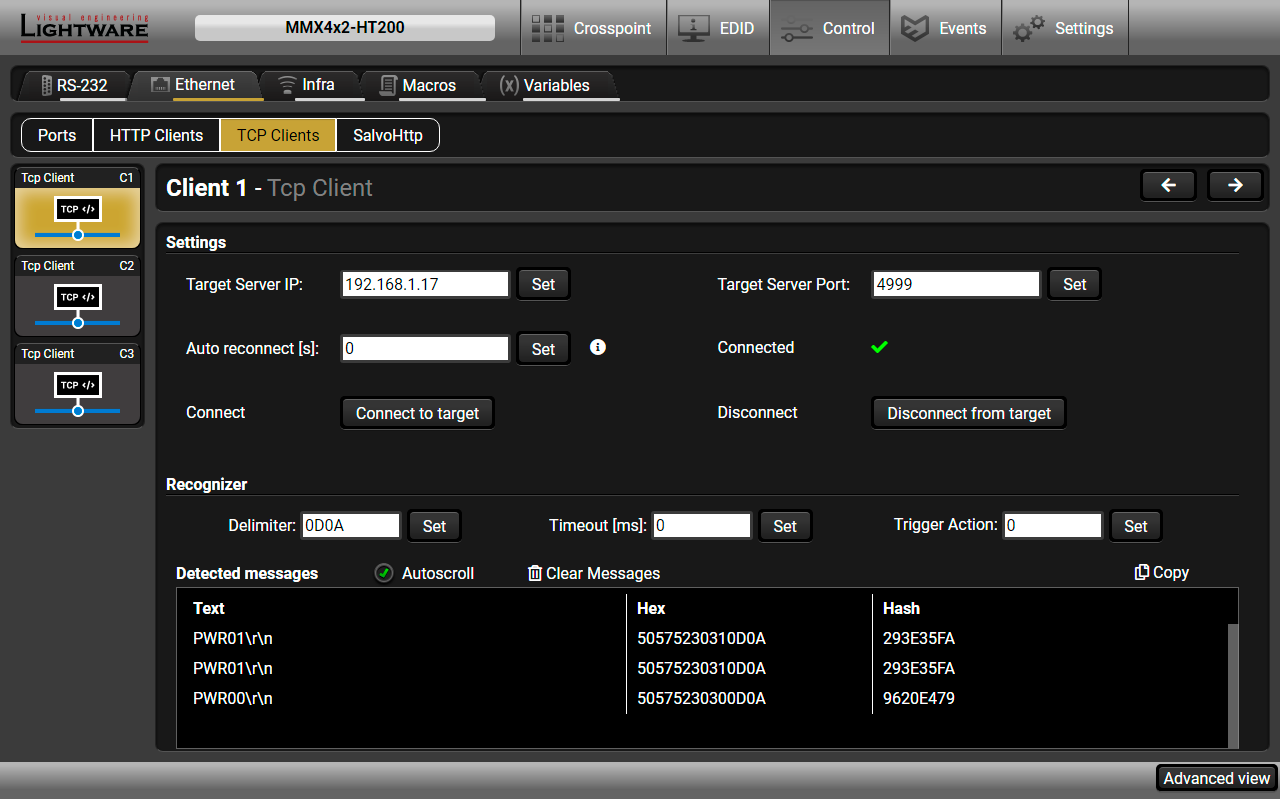1280x799 pixels.
Task: Click the detected messages scrollbar
Action: click(1233, 685)
